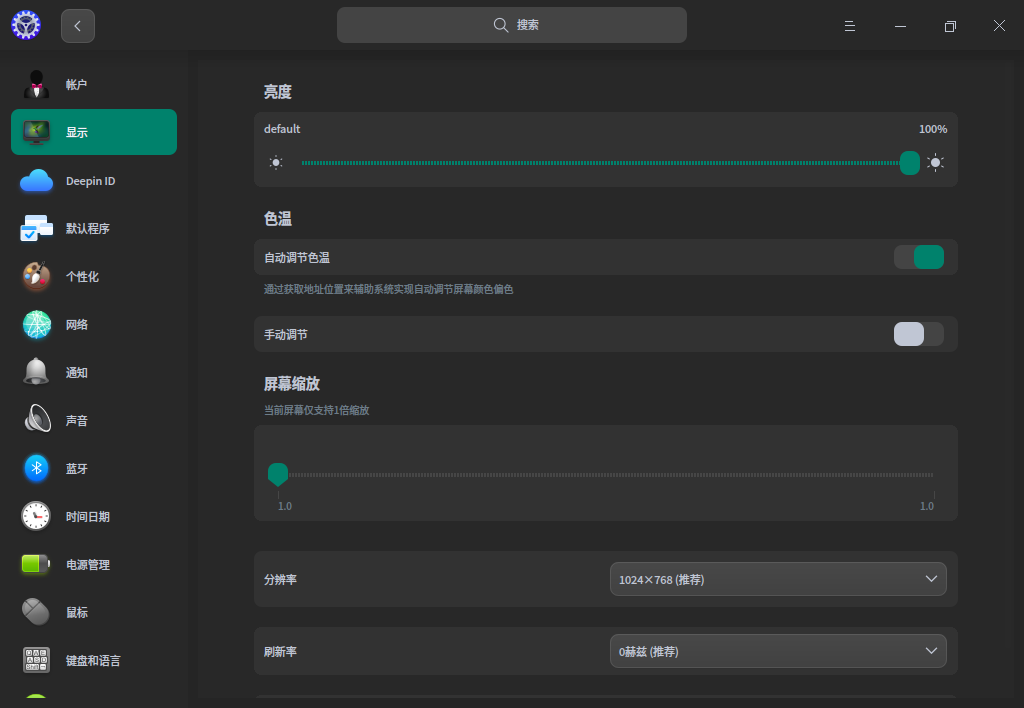Image resolution: width=1024 pixels, height=708 pixels.
Task: Click the brightness slider handle
Action: [910, 163]
